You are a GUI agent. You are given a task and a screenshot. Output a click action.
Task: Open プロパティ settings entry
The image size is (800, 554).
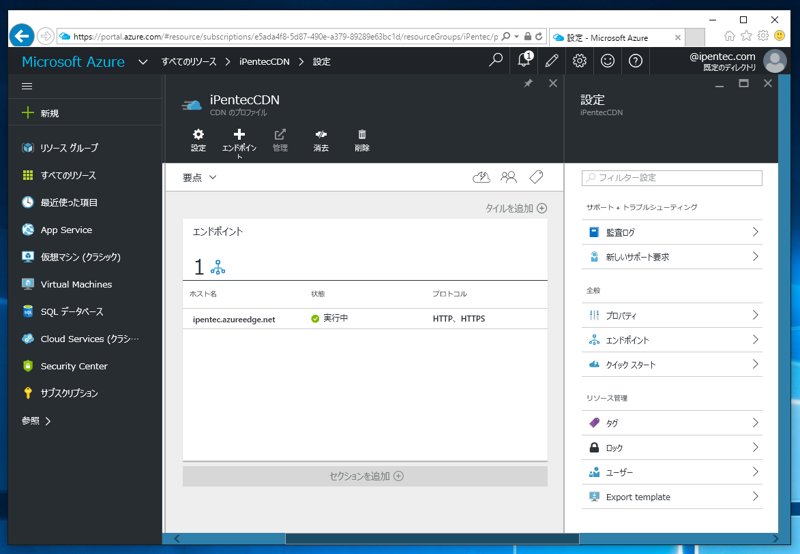tap(672, 315)
